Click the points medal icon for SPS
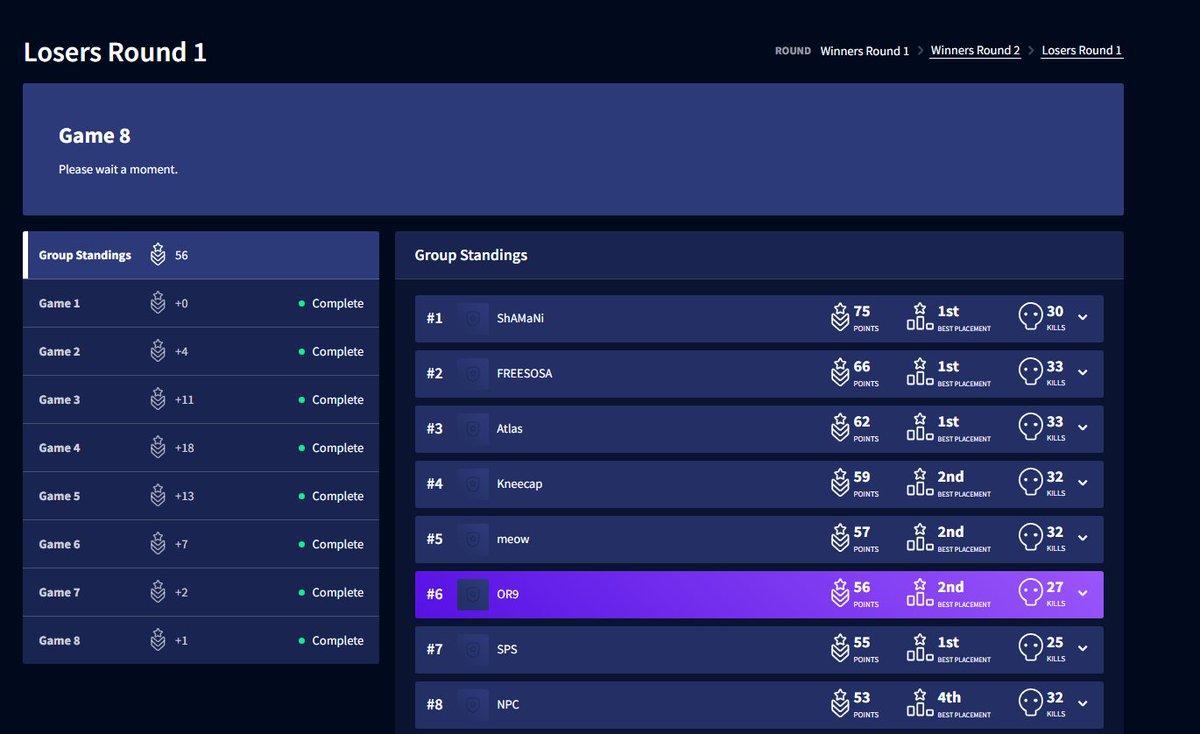This screenshot has height=734, width=1200. click(x=840, y=649)
